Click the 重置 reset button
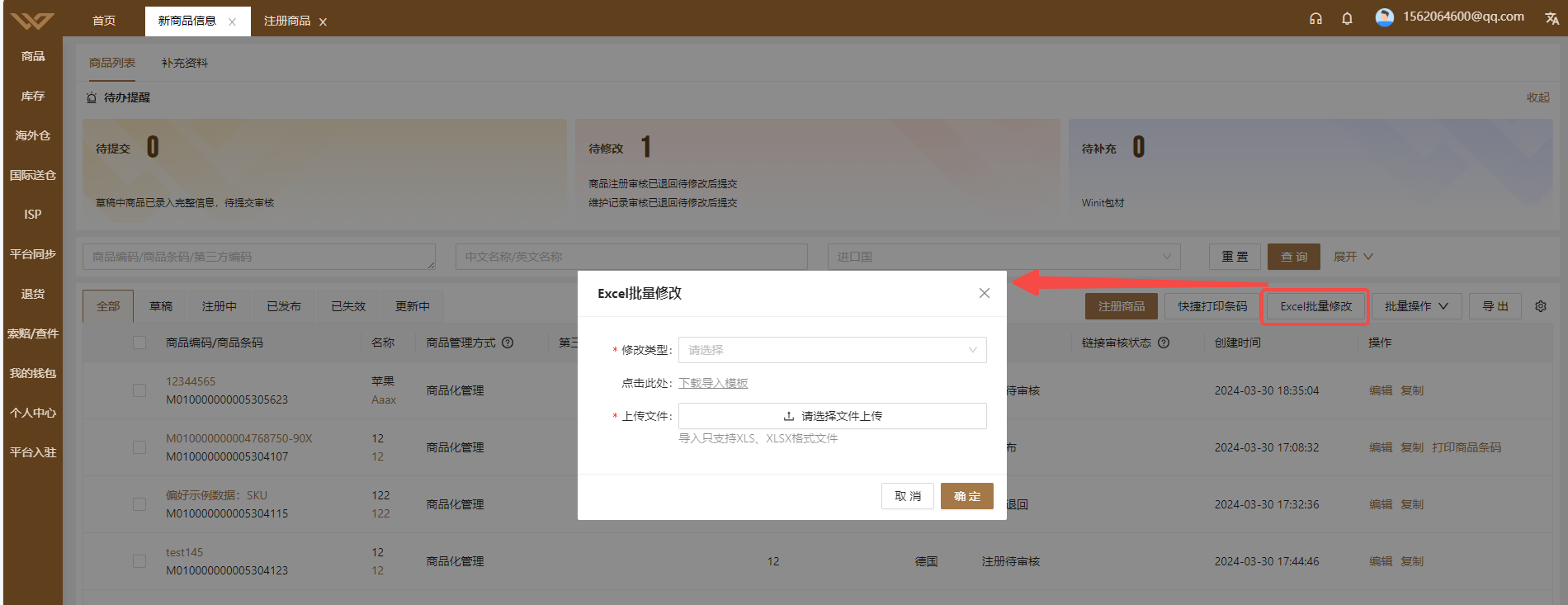Image resolution: width=1568 pixels, height=605 pixels. (x=1235, y=257)
